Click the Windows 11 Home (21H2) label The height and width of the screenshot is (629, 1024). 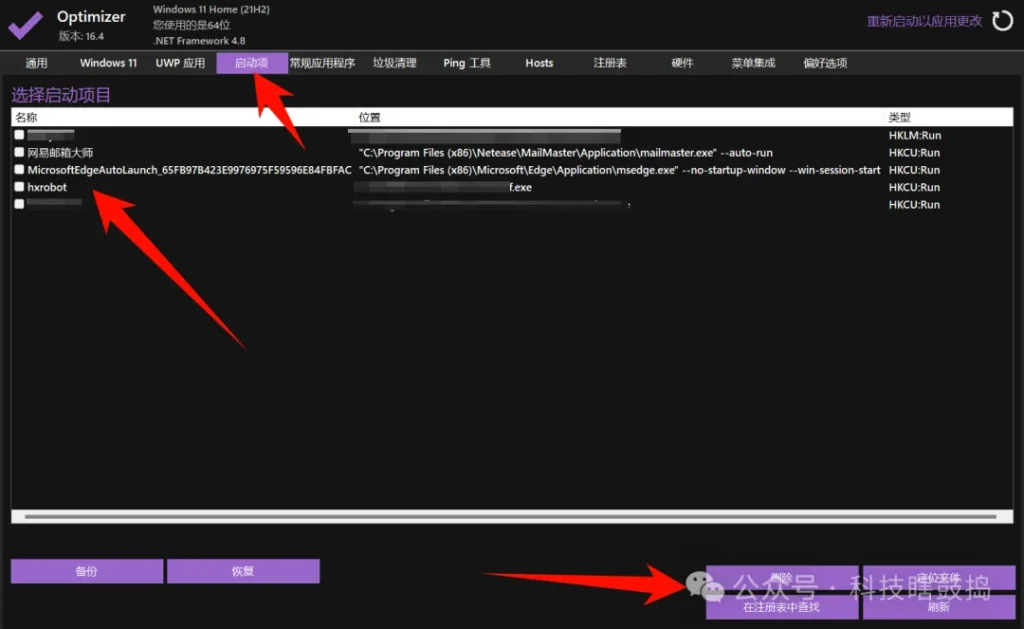(x=211, y=9)
